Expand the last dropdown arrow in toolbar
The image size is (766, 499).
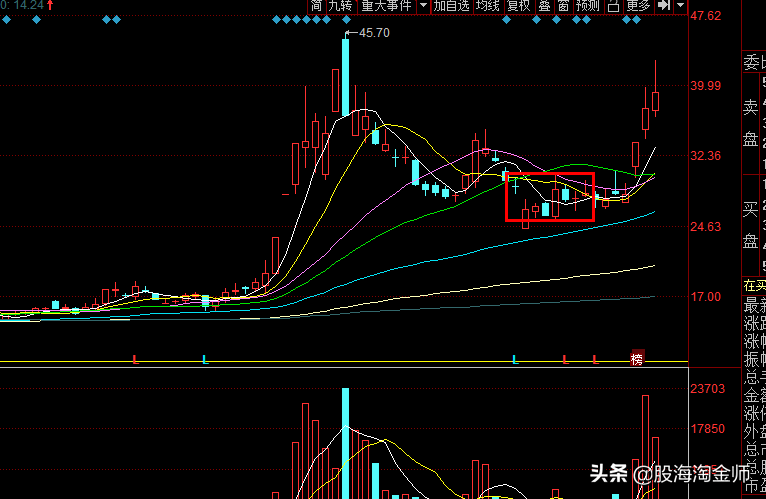click(681, 6)
